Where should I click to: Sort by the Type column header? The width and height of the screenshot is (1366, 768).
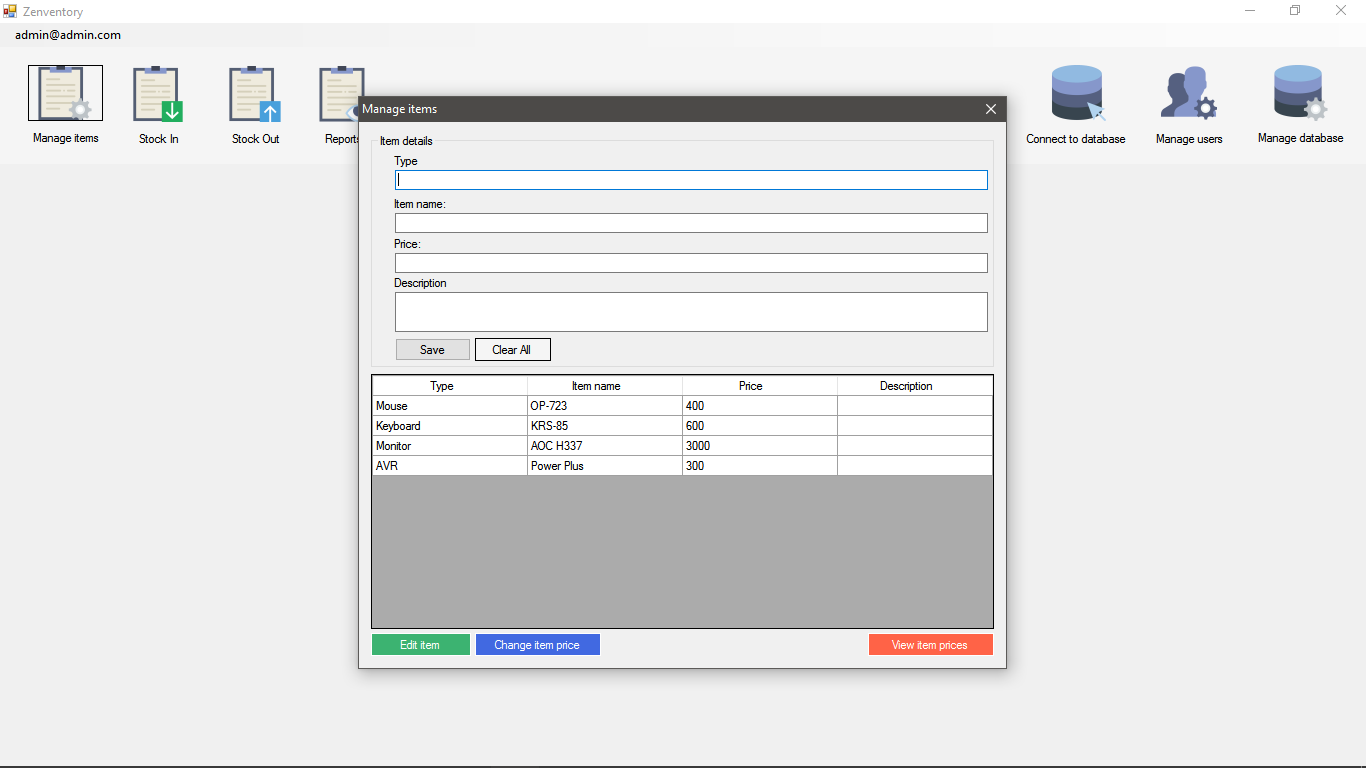click(x=450, y=386)
